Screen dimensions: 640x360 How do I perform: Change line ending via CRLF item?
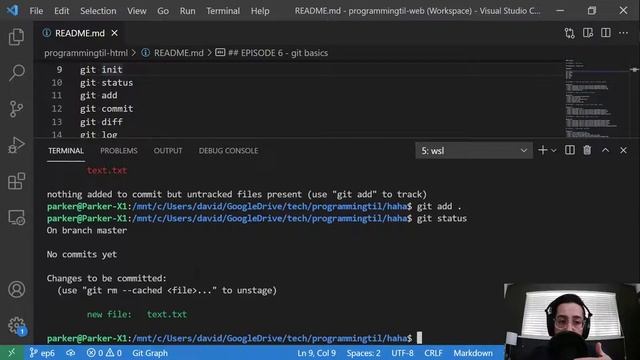[x=433, y=353]
